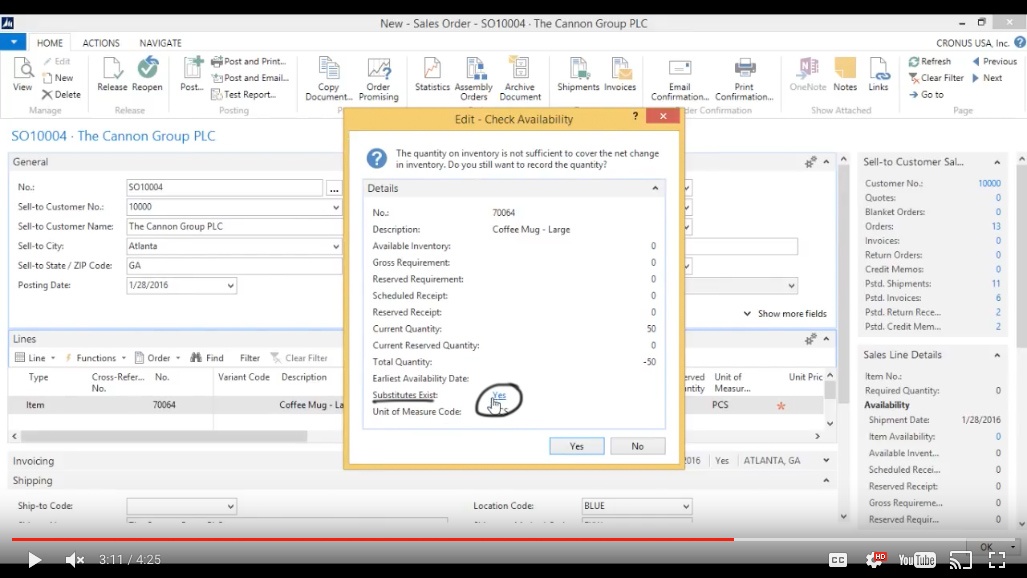1027x578 pixels.
Task: Click the Substitutes Exist Yes link
Action: pyautogui.click(x=499, y=396)
